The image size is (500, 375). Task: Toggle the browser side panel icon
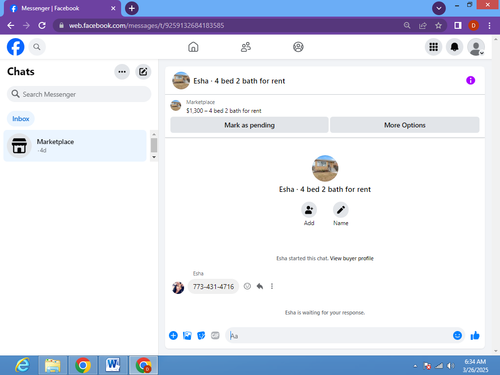[458, 25]
